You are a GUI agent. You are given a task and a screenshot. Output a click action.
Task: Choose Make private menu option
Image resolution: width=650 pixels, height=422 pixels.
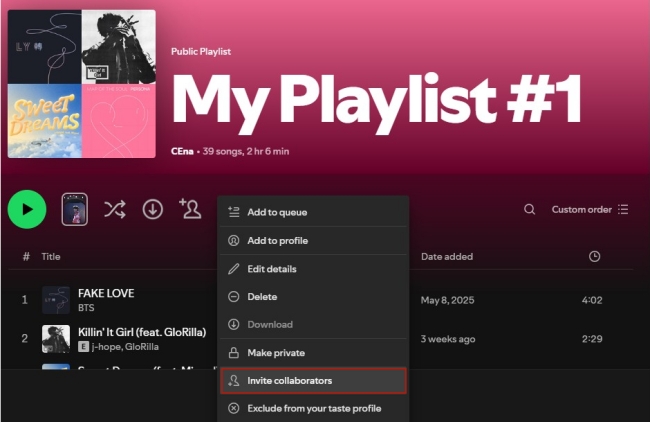[x=313, y=353]
